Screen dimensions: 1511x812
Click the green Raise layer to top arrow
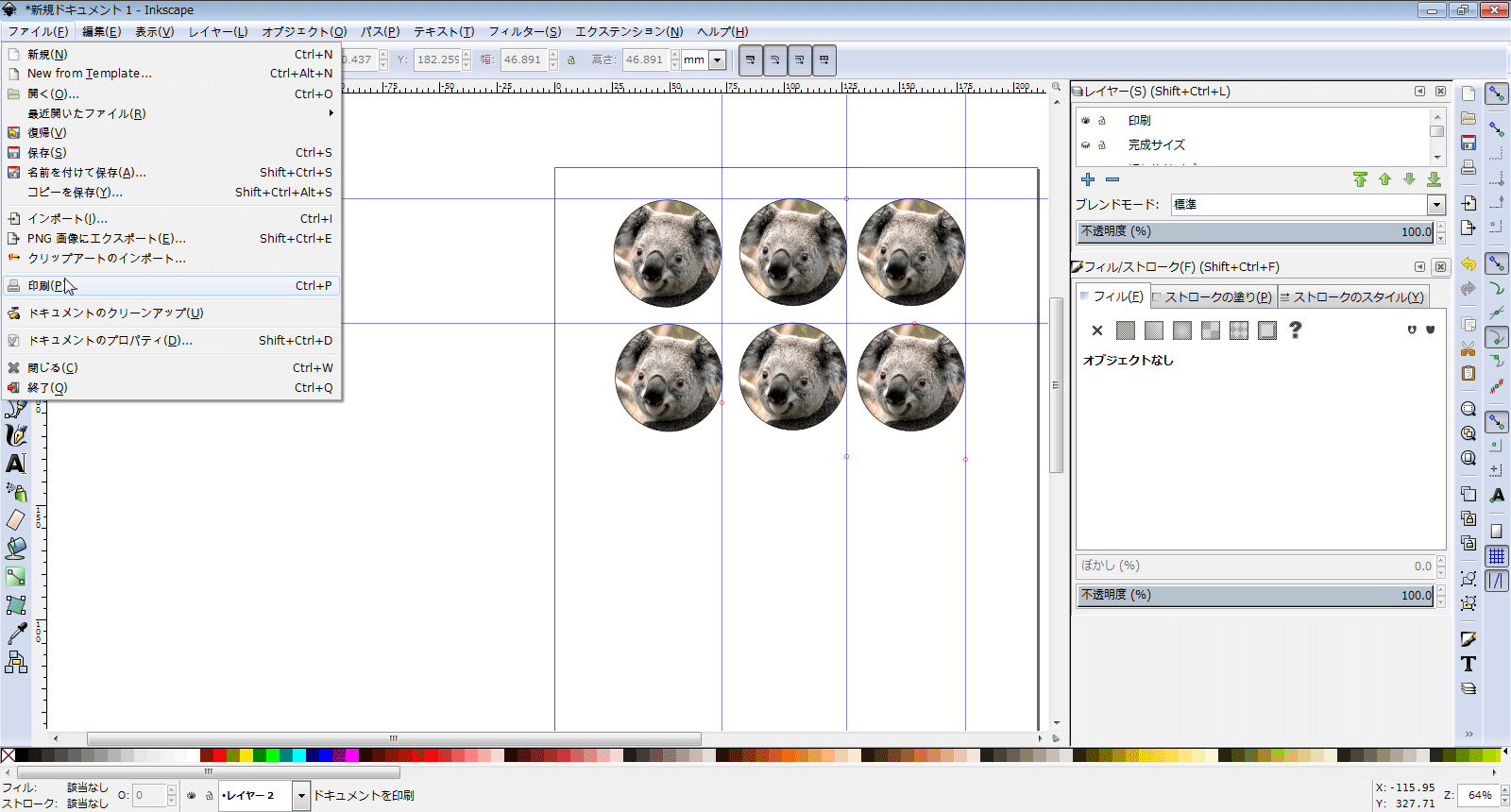click(1360, 179)
